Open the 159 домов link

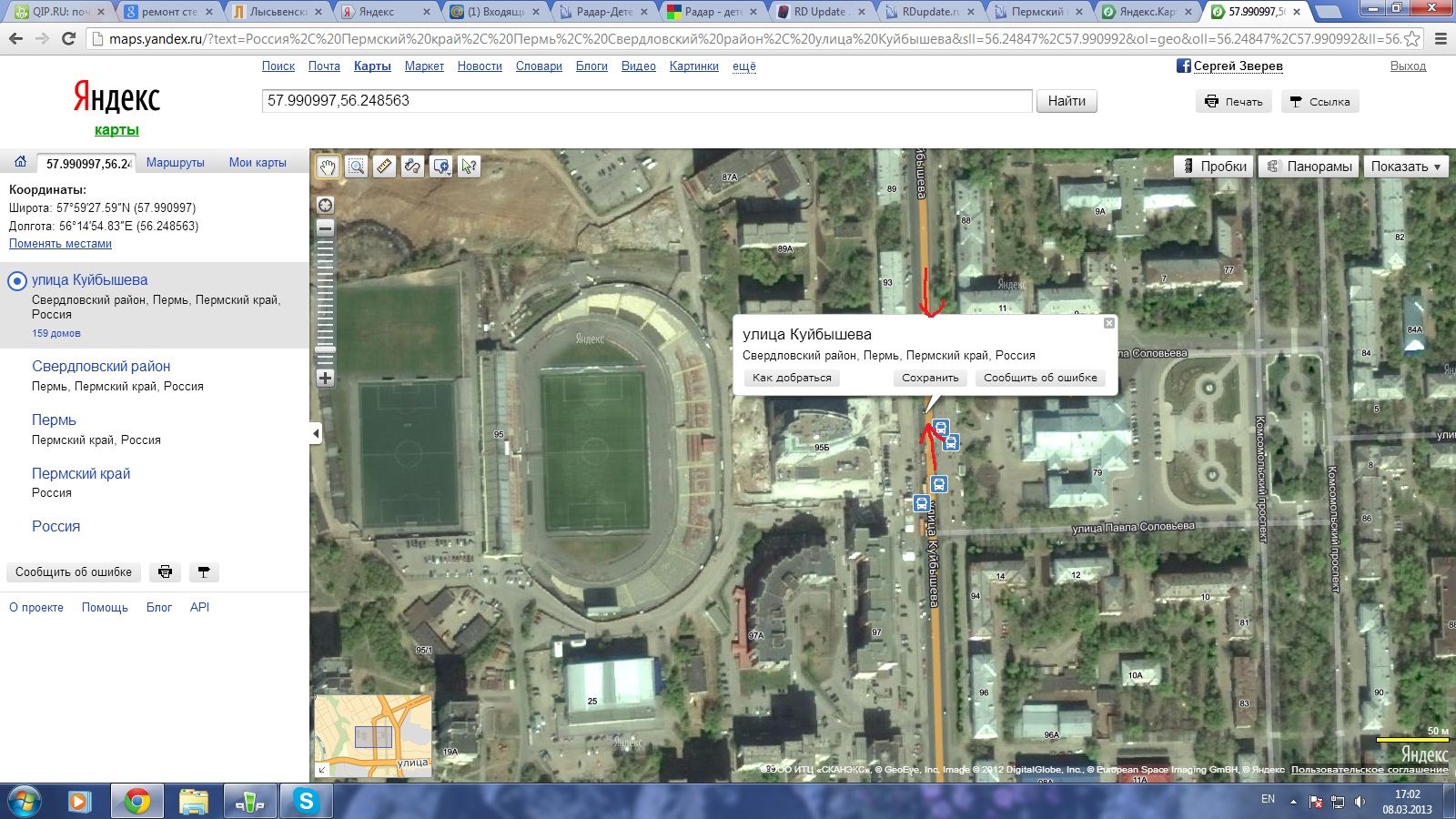pyautogui.click(x=56, y=333)
